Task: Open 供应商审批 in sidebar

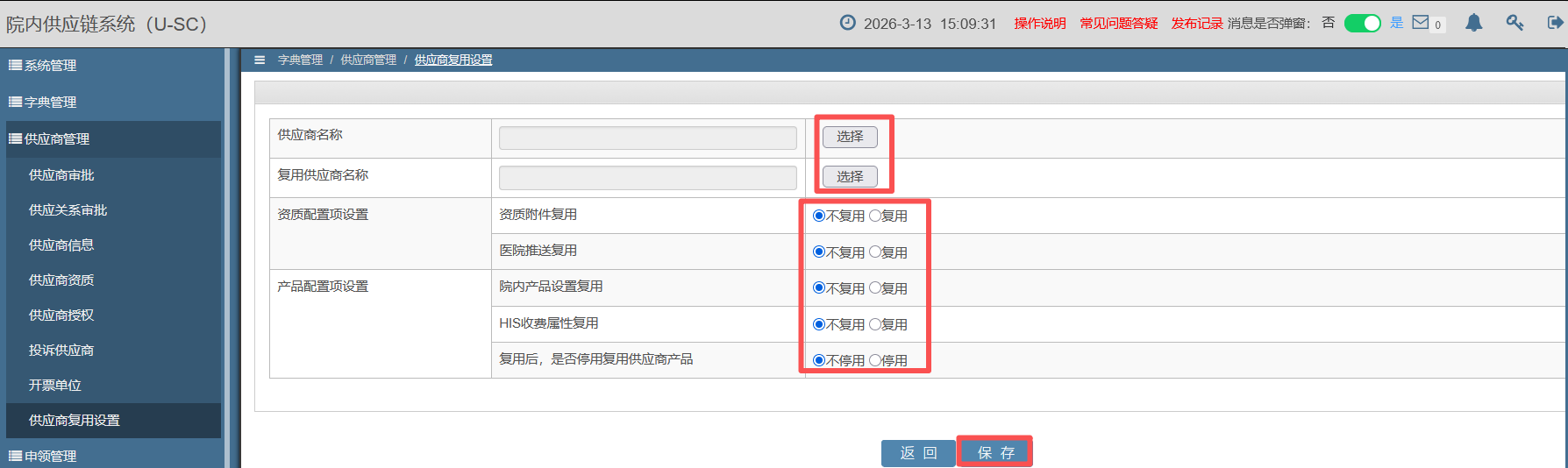Action: point(61,175)
